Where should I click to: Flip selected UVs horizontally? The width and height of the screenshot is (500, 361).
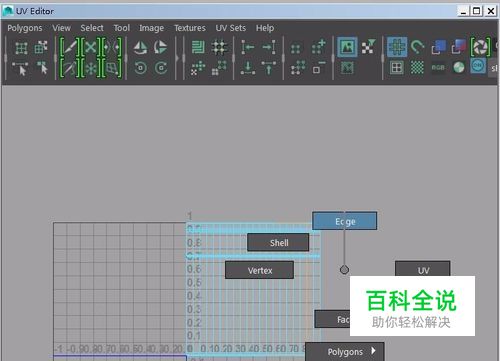tap(140, 48)
